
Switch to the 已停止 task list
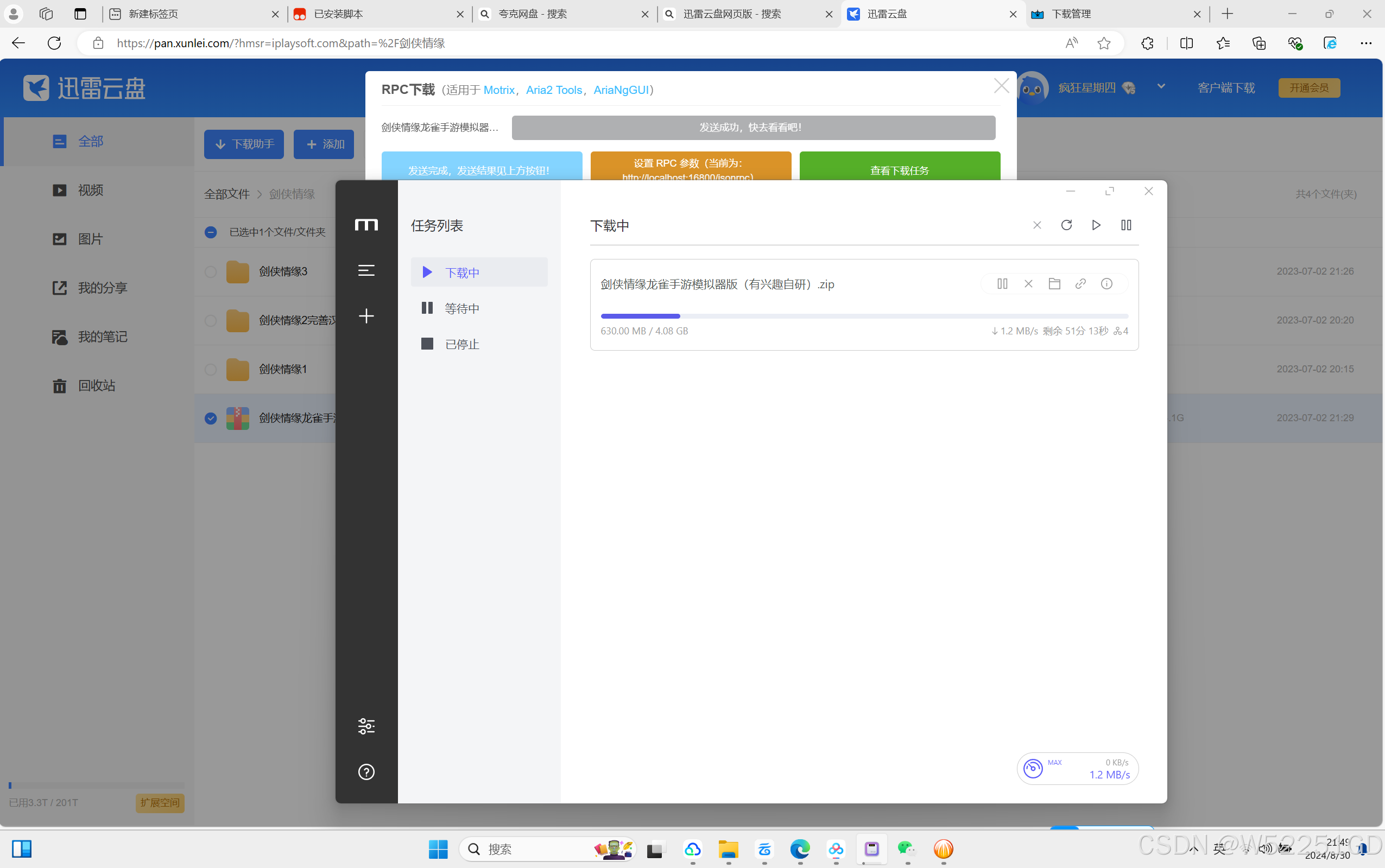(x=461, y=344)
